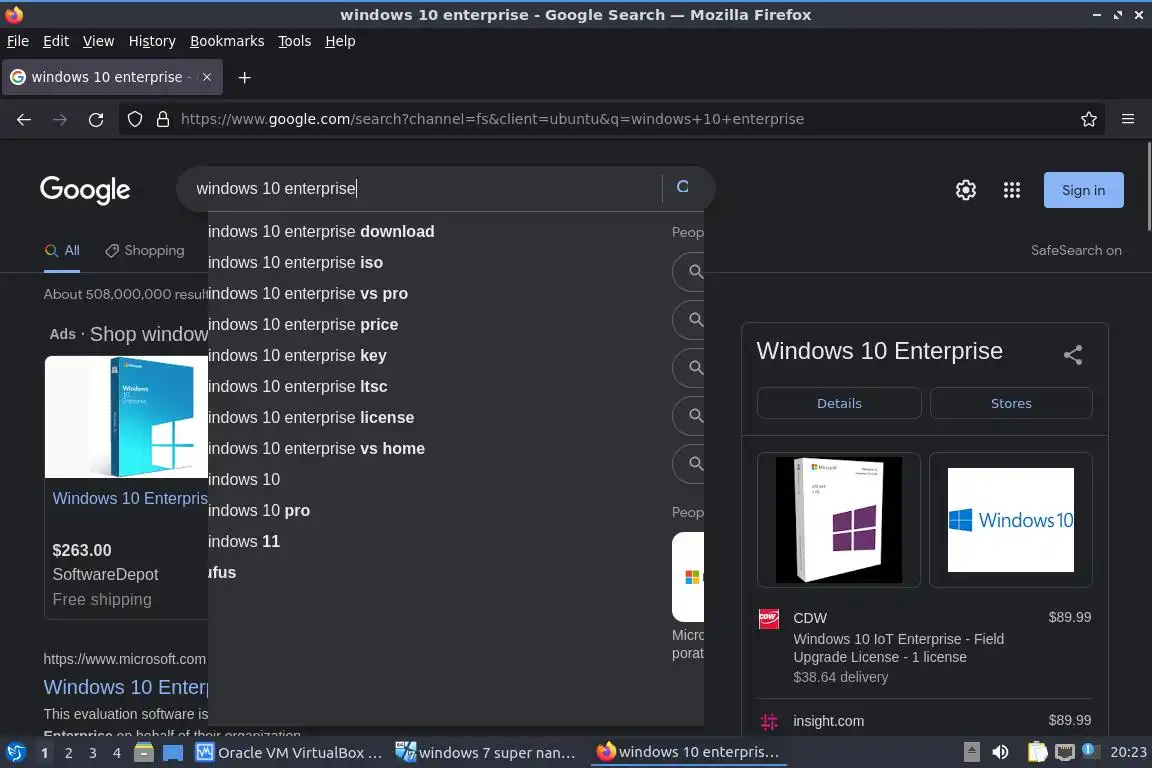This screenshot has height=768, width=1152.
Task: Open the display tray icon
Action: (1065, 752)
